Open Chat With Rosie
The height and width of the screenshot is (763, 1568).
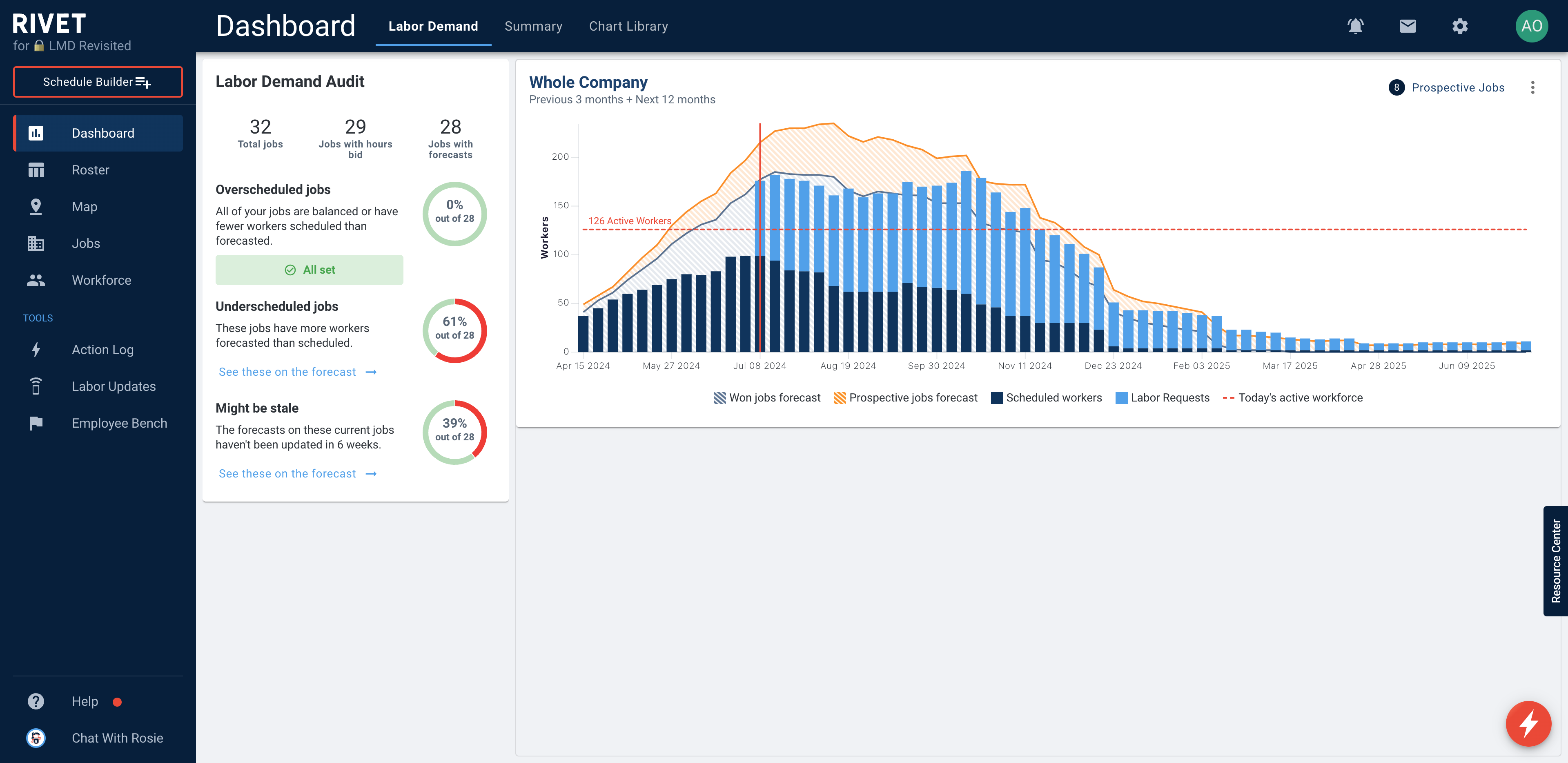[x=98, y=738]
